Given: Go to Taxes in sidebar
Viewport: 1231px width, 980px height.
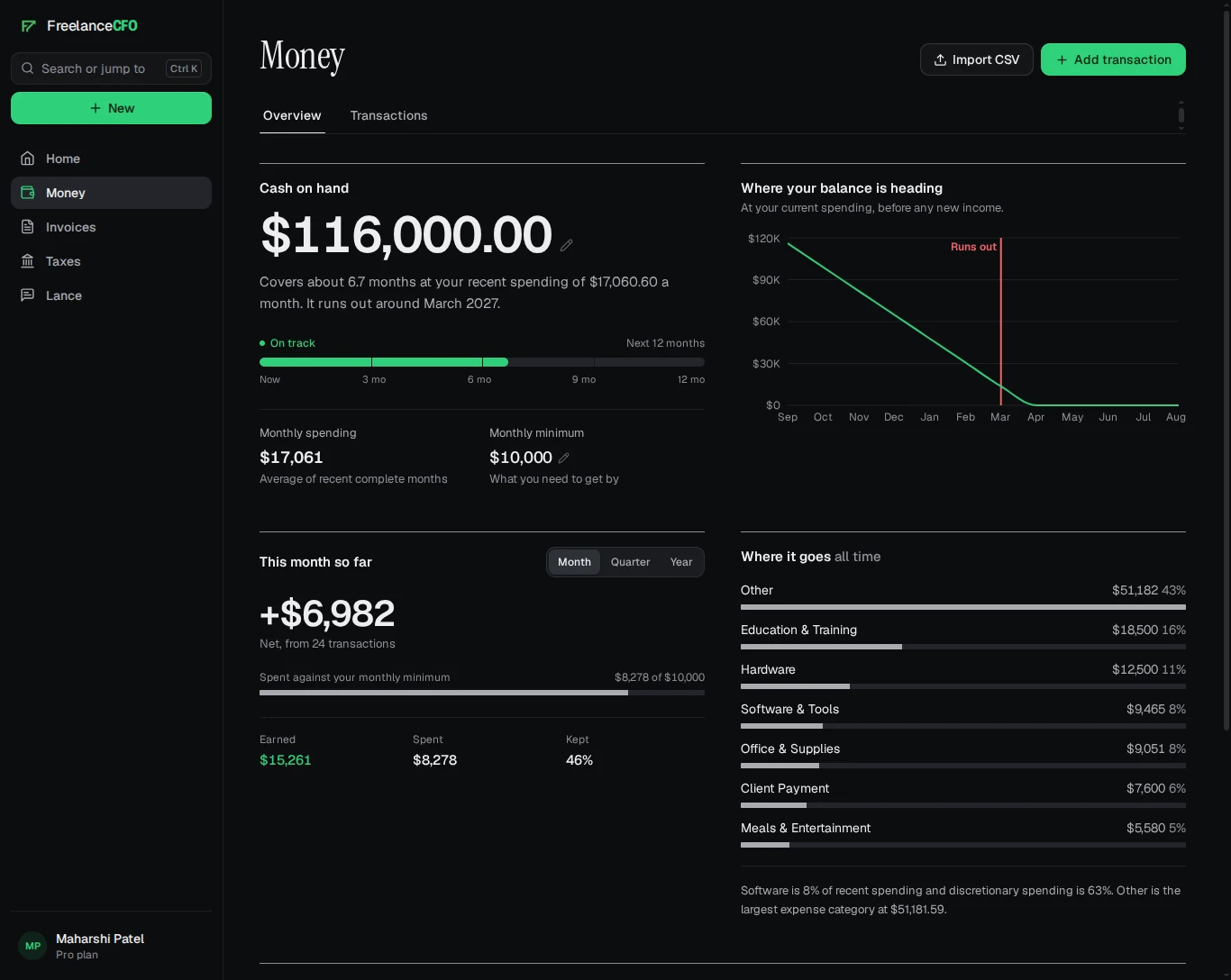Looking at the screenshot, I should [x=111, y=261].
